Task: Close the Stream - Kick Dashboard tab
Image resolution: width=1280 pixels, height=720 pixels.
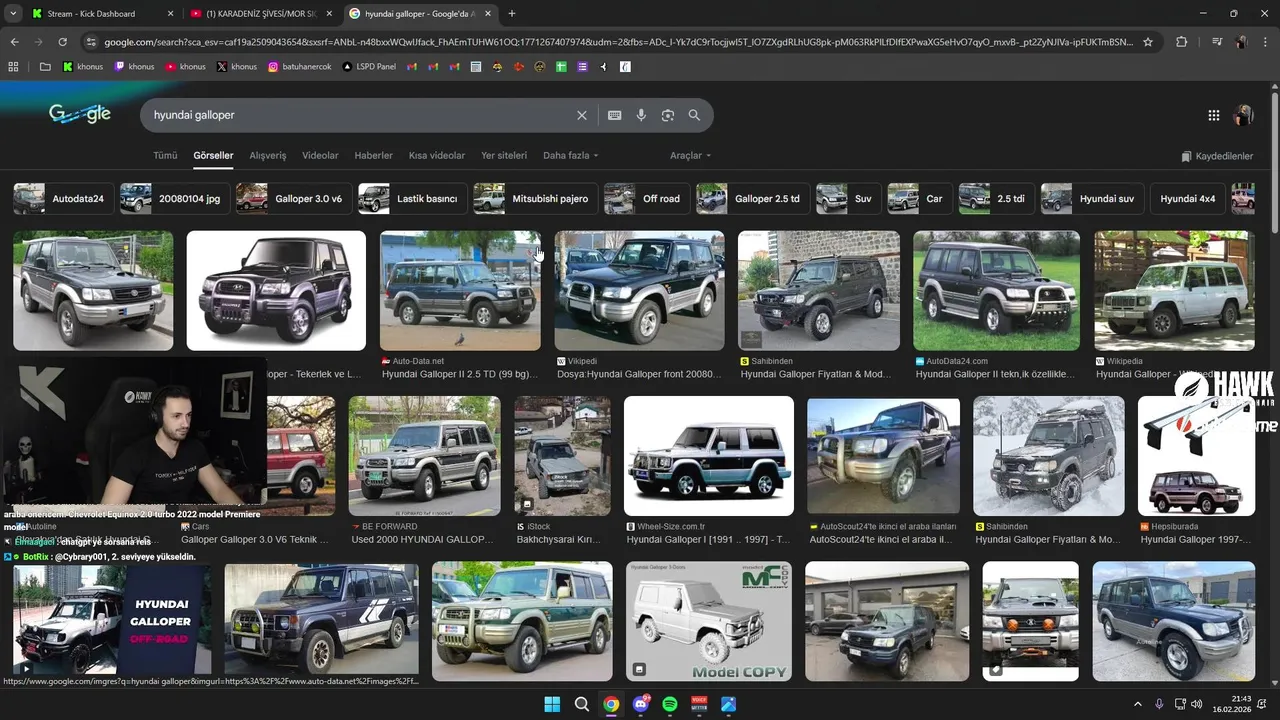Action: point(170,14)
